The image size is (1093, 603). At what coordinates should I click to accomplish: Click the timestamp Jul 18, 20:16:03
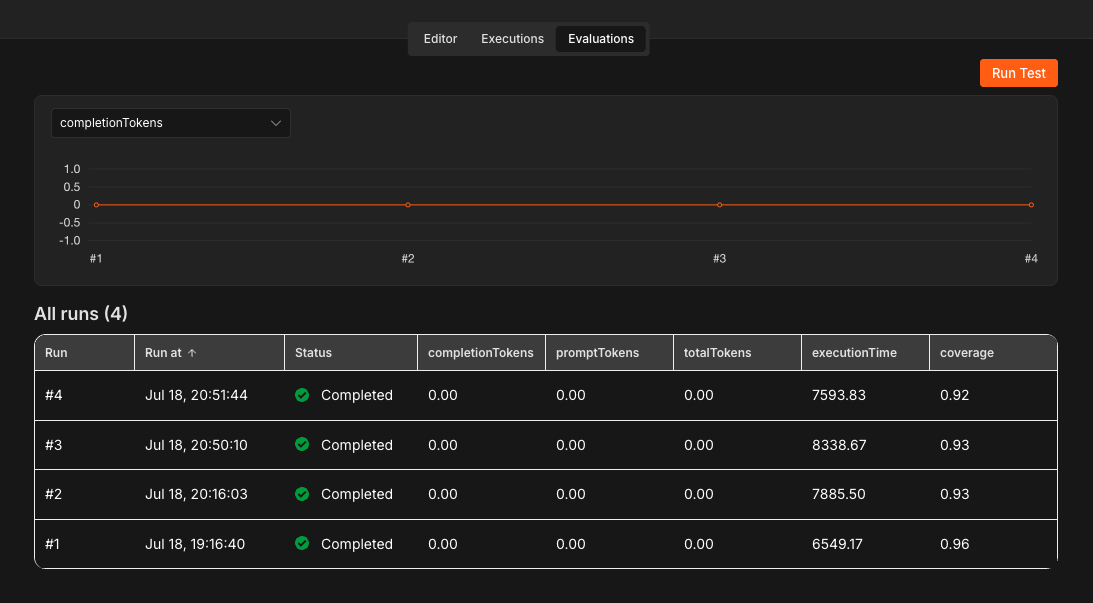(x=196, y=494)
